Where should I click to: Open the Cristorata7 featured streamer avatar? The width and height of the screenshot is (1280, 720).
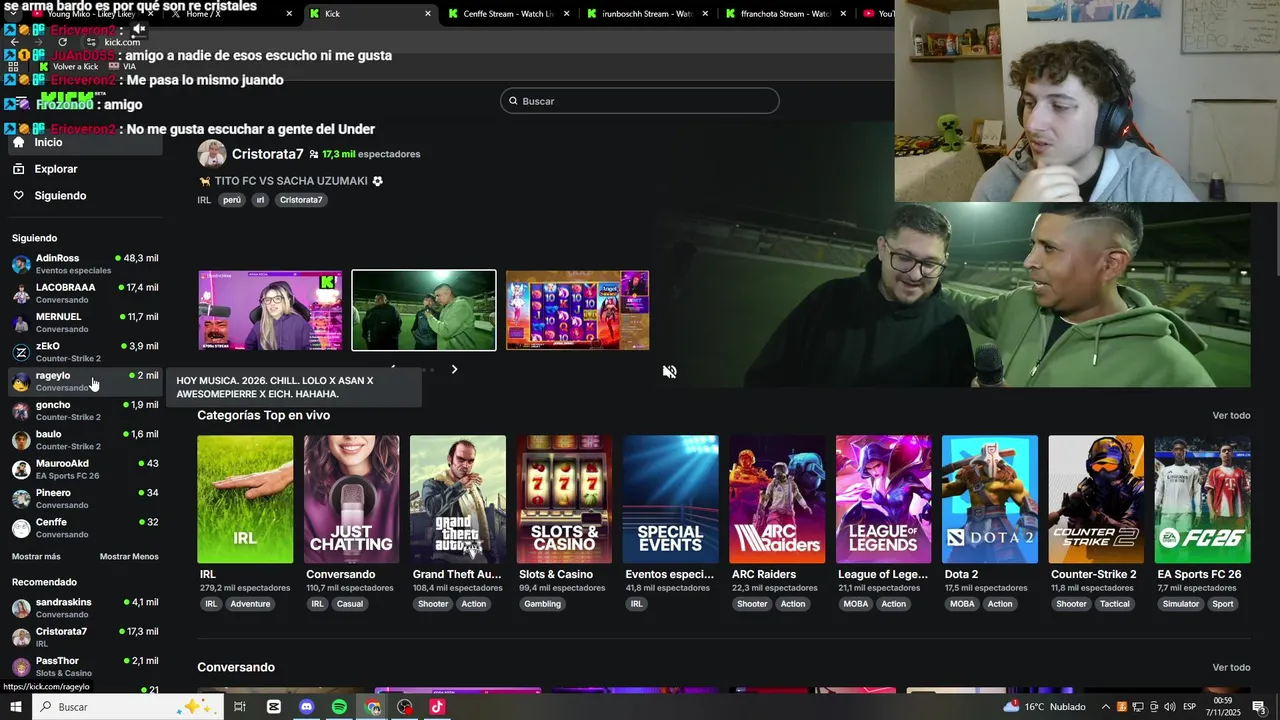(x=212, y=154)
